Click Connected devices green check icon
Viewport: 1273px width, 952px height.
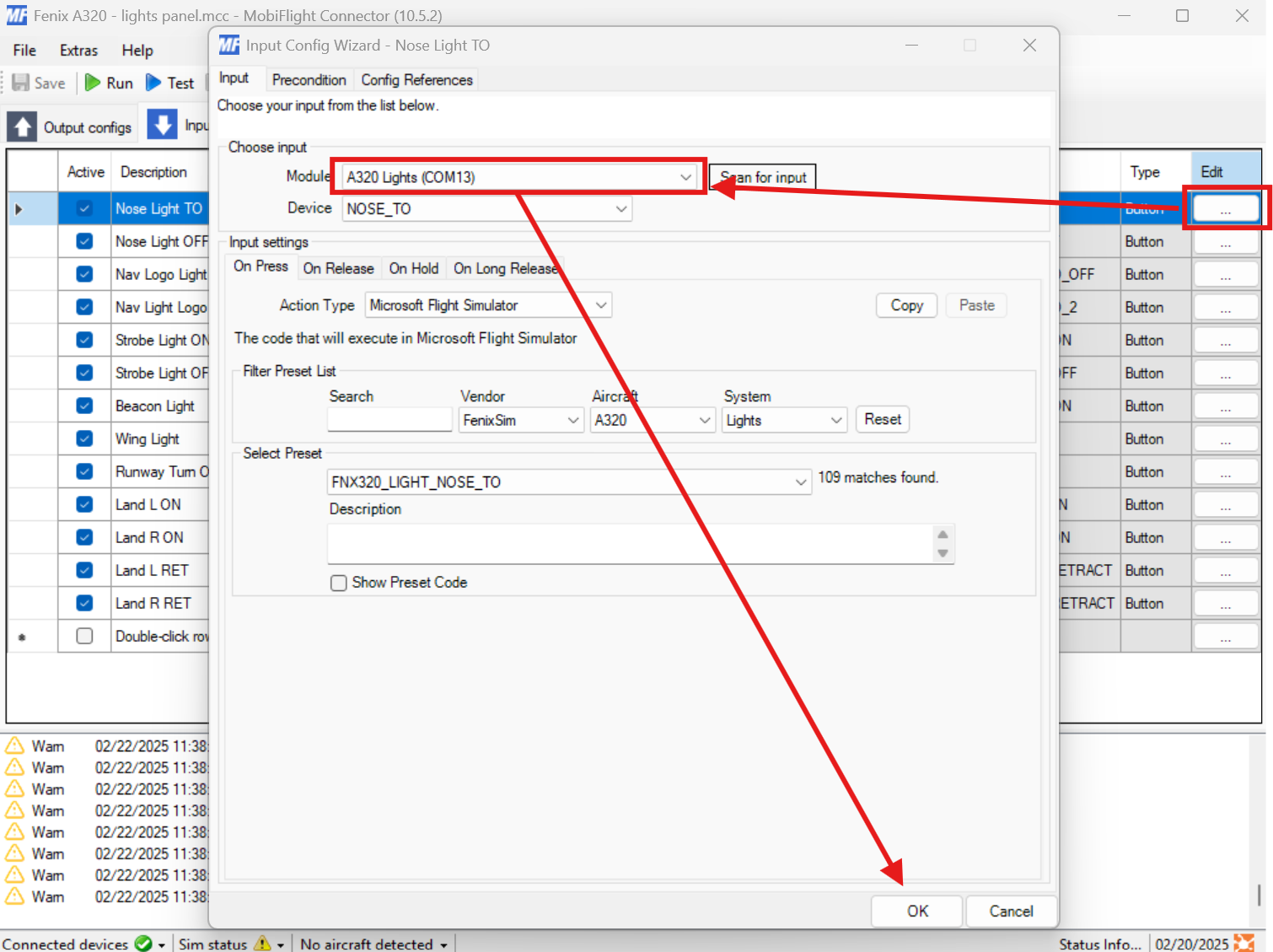click(143, 944)
